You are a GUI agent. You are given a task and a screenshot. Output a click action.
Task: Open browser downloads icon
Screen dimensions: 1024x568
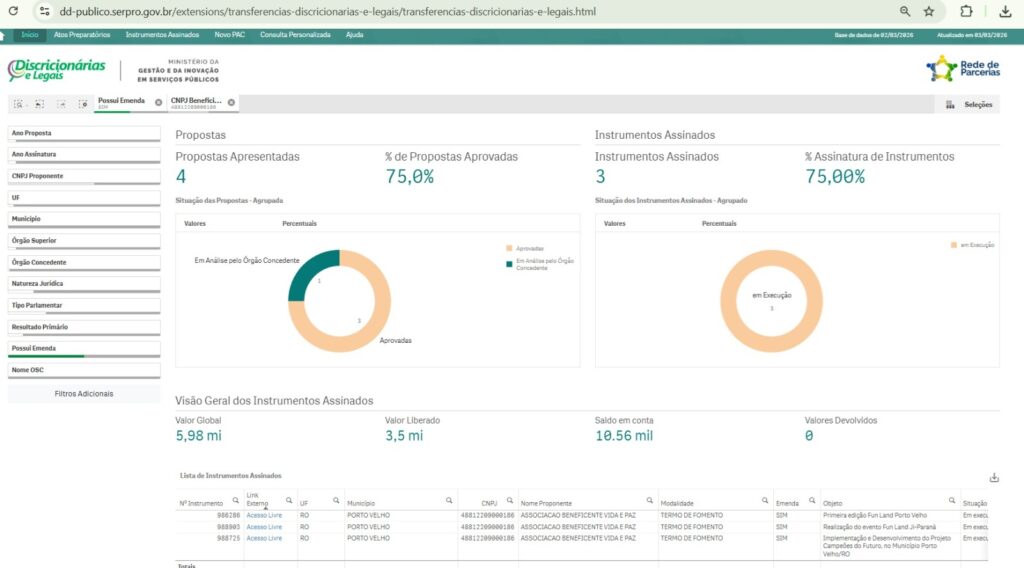pos(1005,11)
